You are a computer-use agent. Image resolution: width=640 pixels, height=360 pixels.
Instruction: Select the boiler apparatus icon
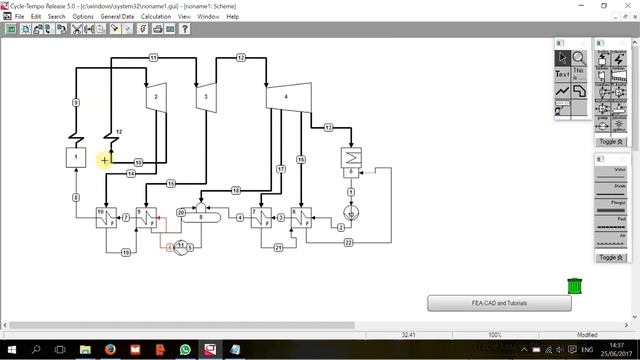[602, 59]
